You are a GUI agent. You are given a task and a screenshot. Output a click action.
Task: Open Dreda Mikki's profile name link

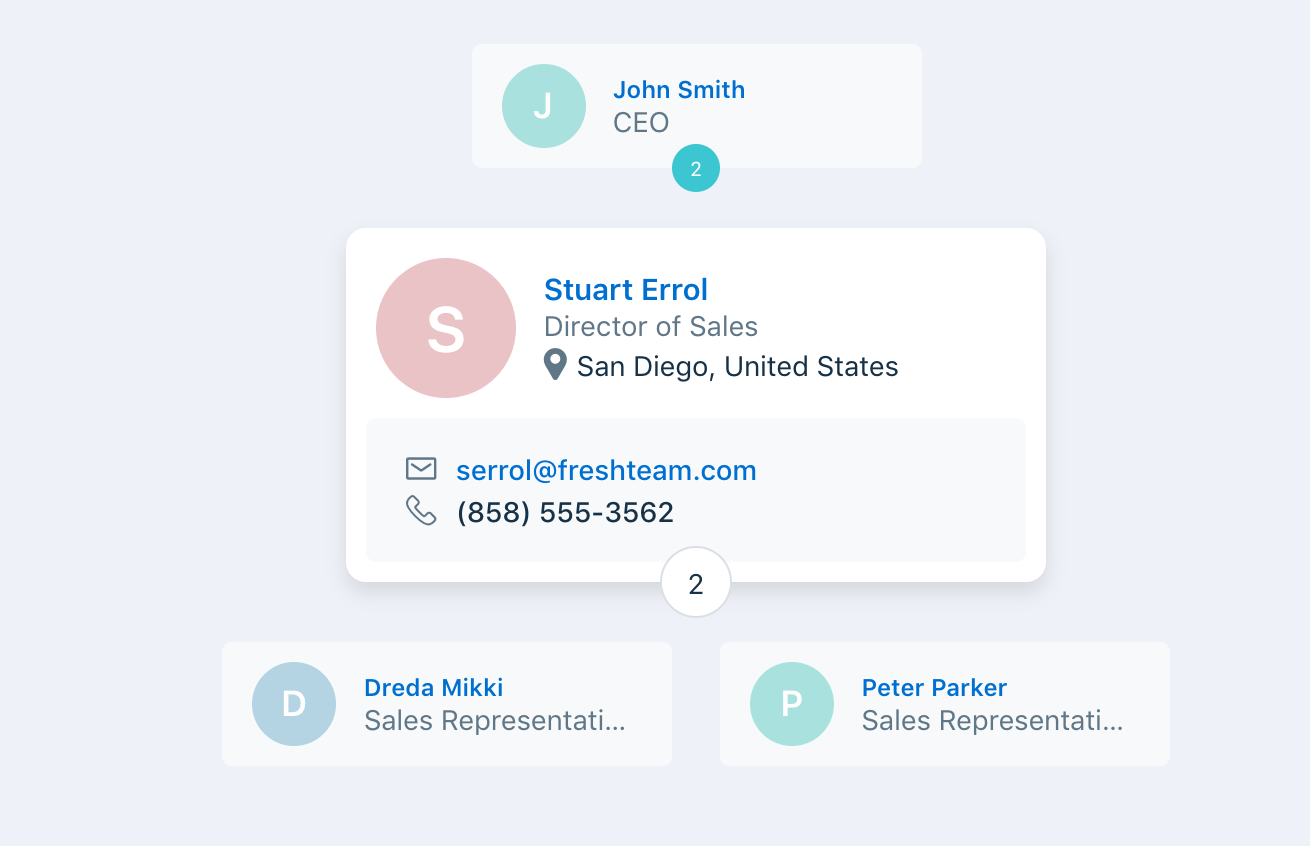[434, 688]
